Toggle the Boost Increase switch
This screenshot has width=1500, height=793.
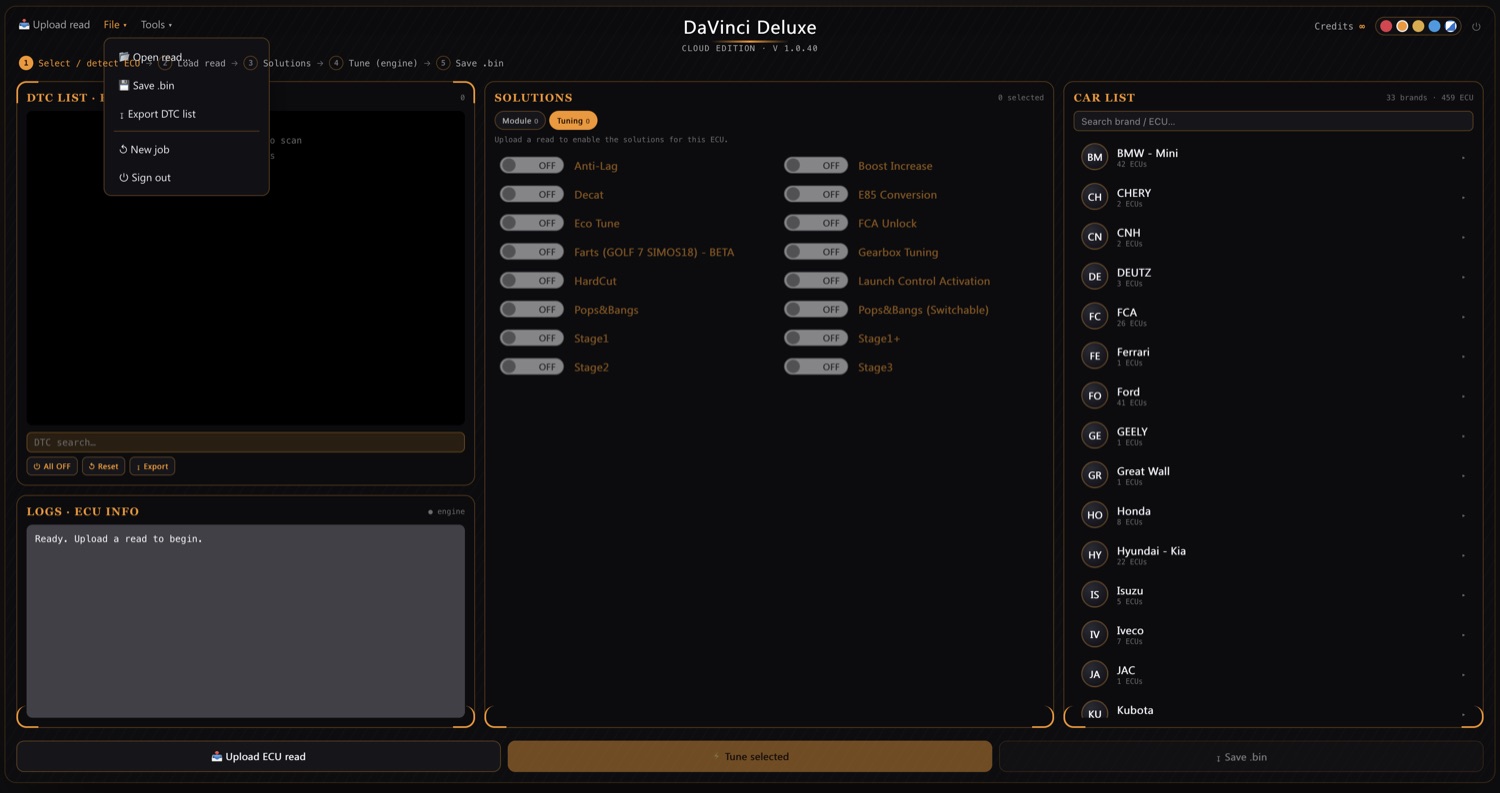816,166
